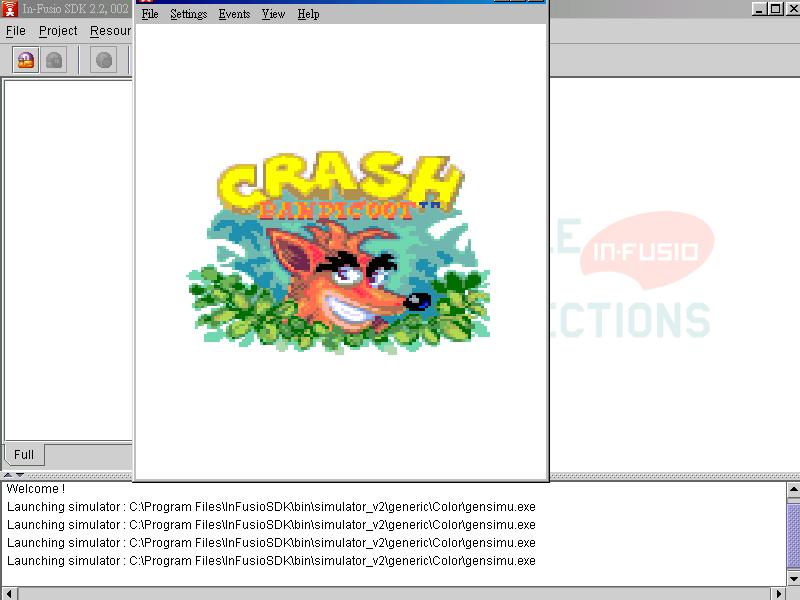
Task: Open the simulator's Help menu
Action: click(309, 14)
